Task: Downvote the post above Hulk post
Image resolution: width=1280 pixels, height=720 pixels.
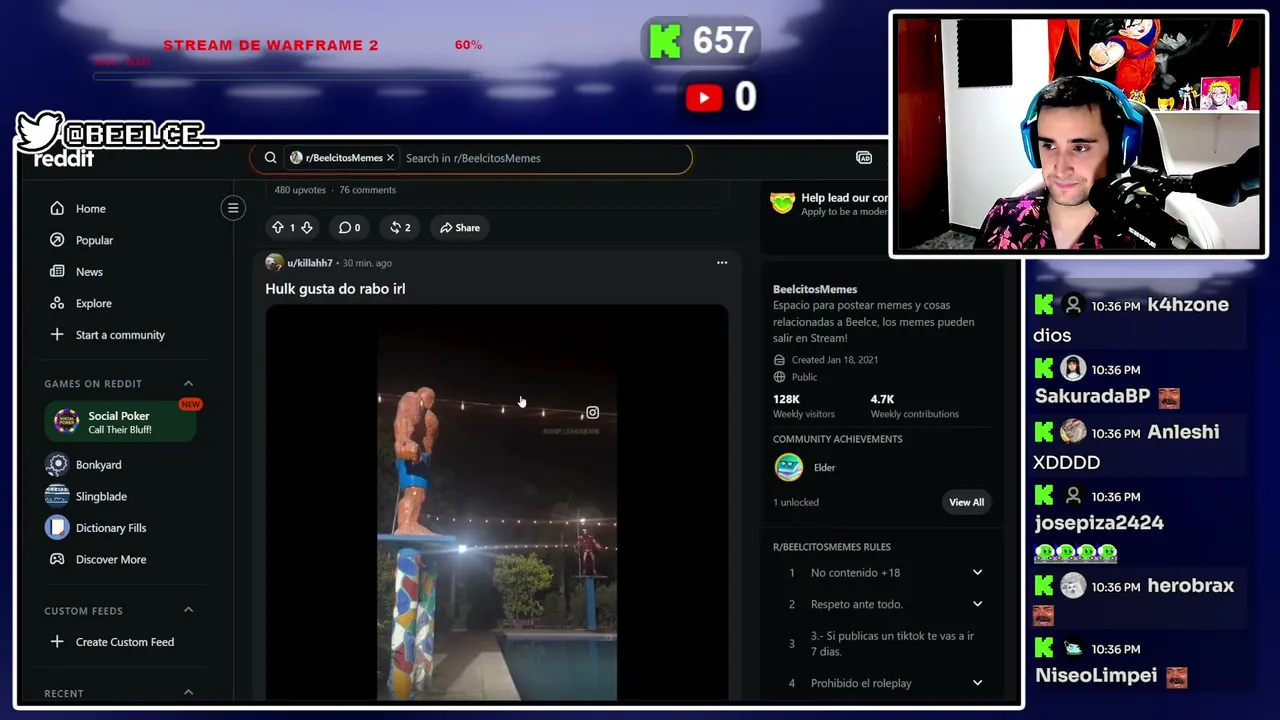Action: coord(307,228)
